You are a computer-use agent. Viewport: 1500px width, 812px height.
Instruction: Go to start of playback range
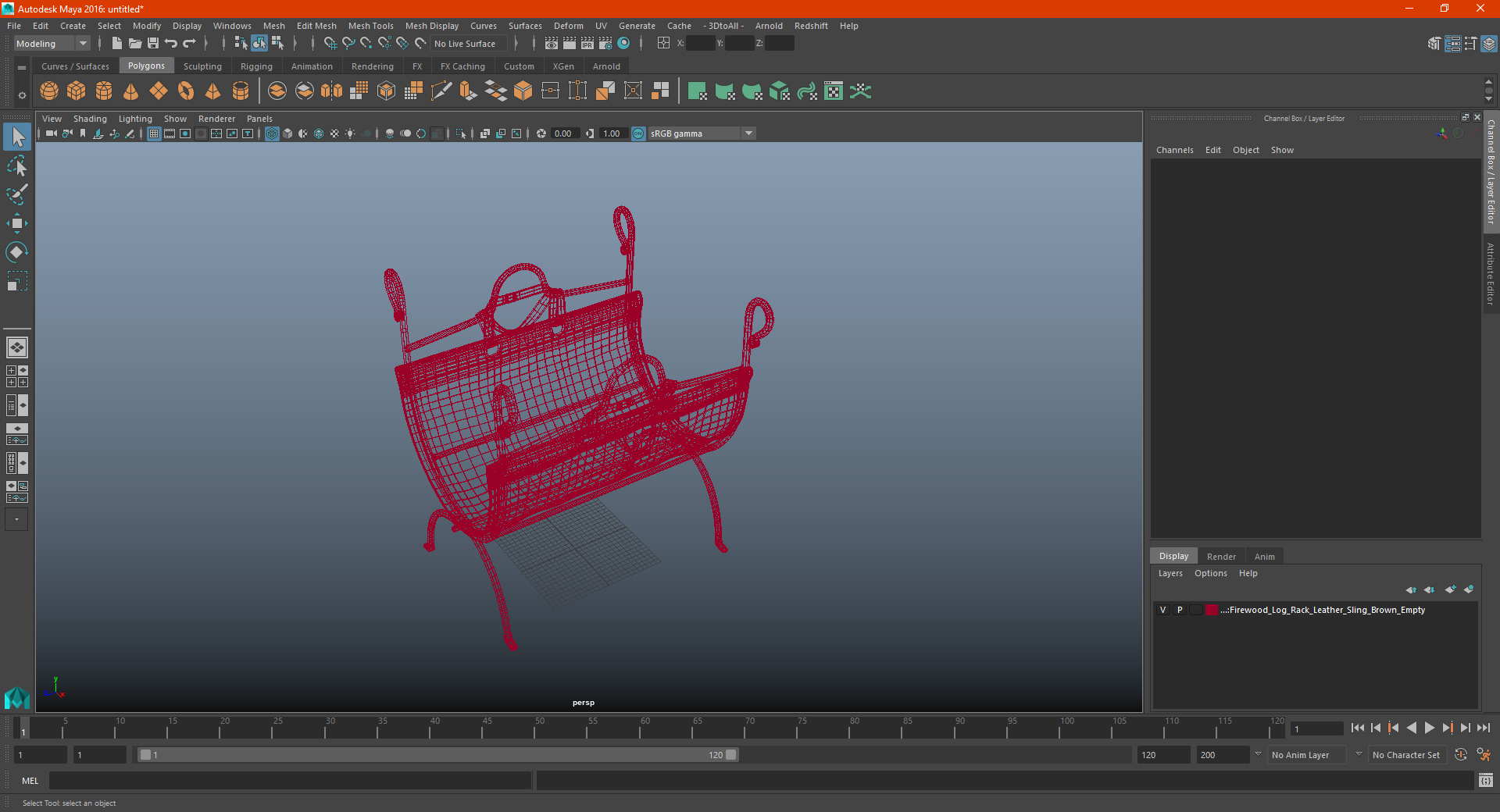1358,728
